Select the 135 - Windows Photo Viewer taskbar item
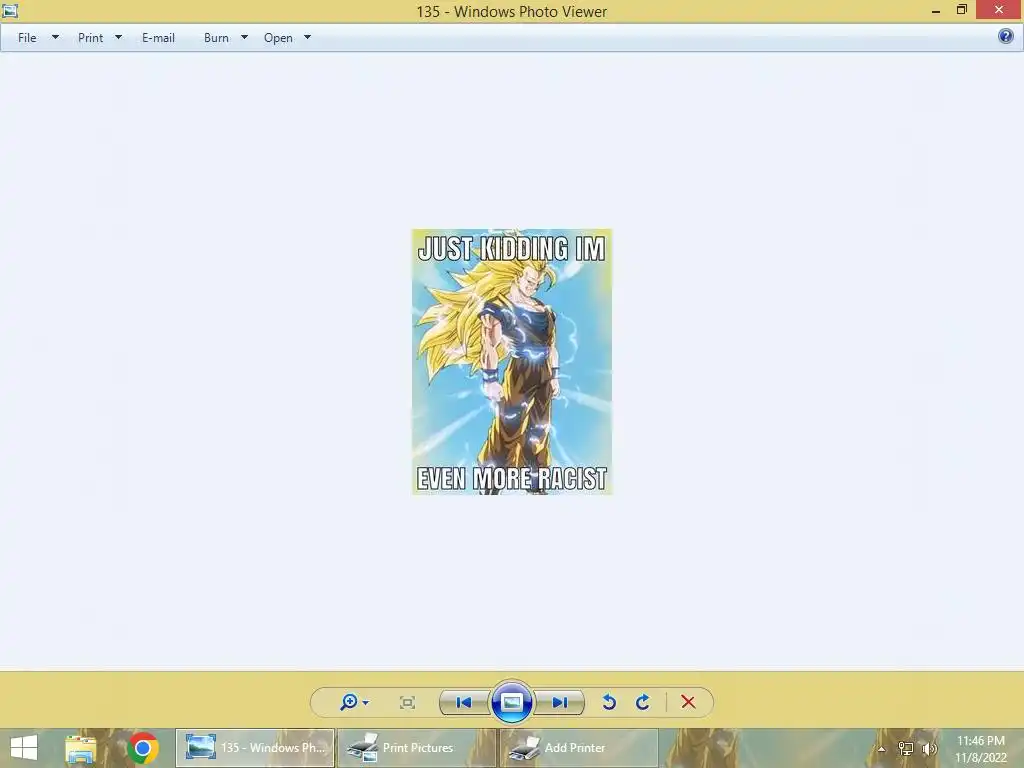Viewport: 1024px width, 768px height. point(255,748)
